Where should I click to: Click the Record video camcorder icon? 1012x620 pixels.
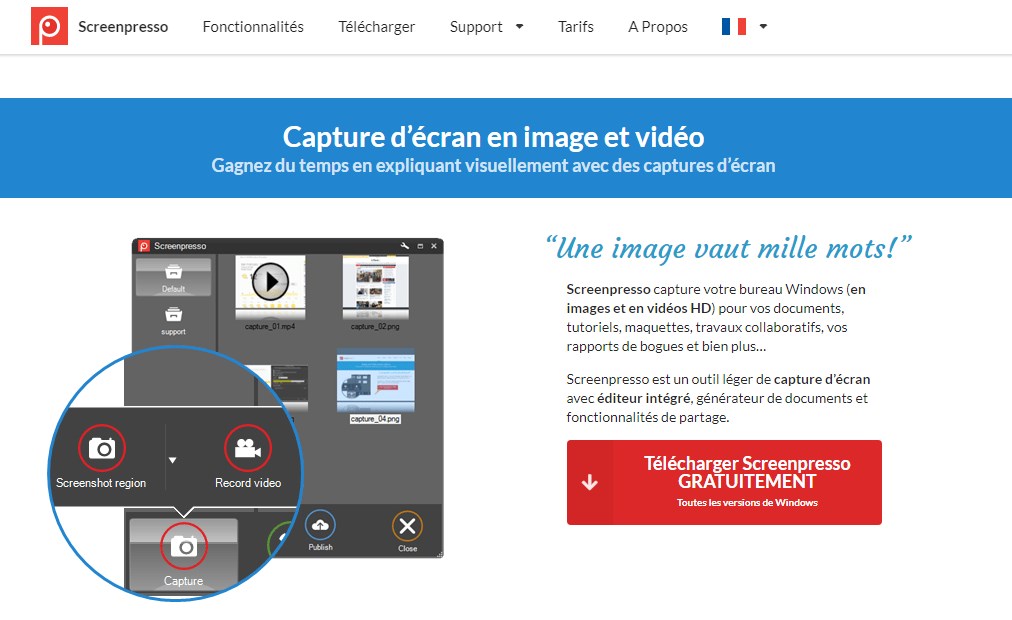click(248, 448)
